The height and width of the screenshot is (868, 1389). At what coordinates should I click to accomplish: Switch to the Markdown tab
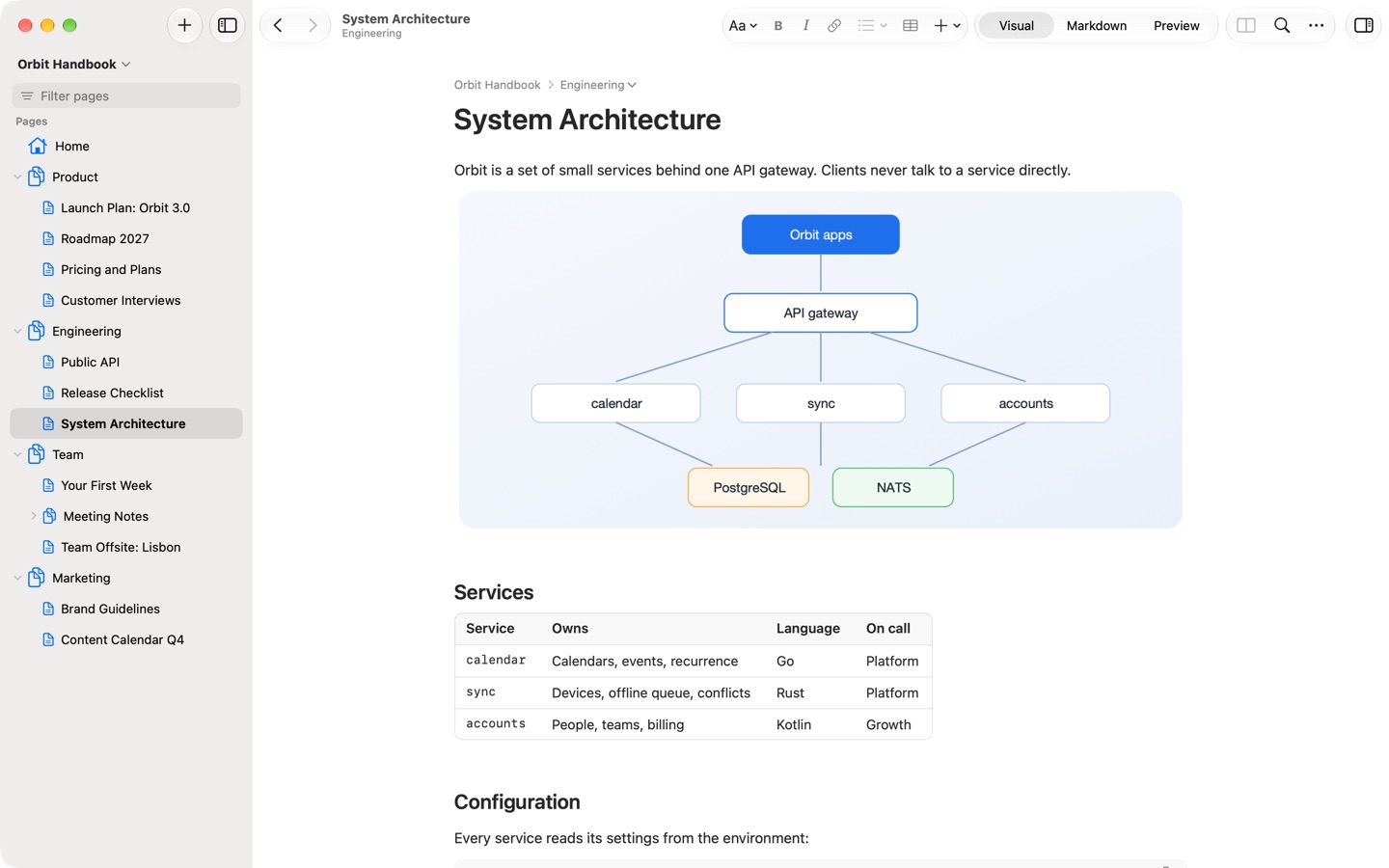point(1097,26)
